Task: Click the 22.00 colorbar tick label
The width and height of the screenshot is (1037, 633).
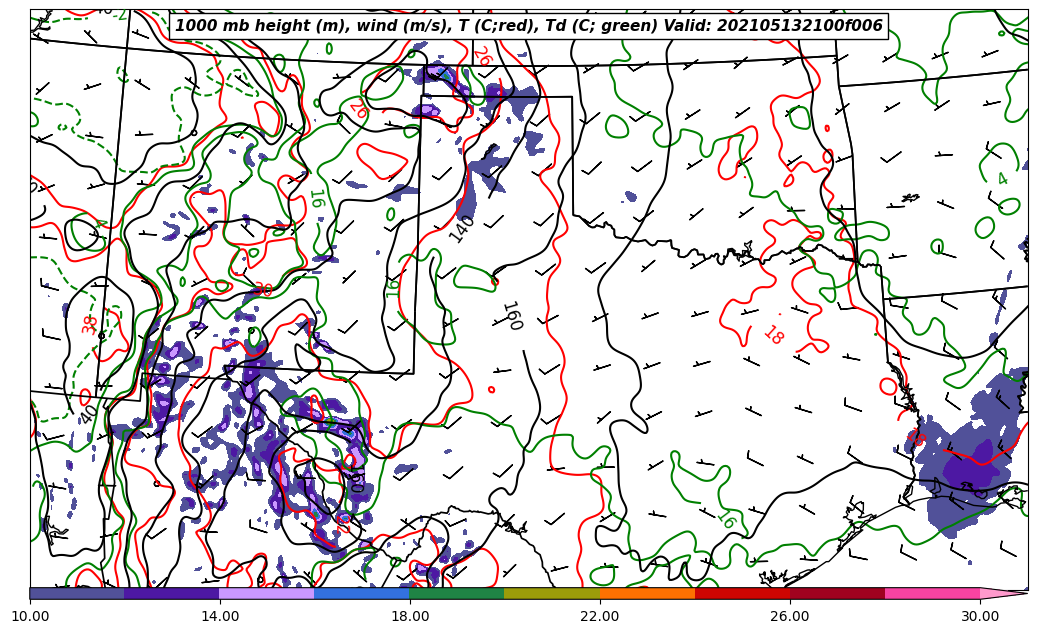Action: (x=600, y=616)
